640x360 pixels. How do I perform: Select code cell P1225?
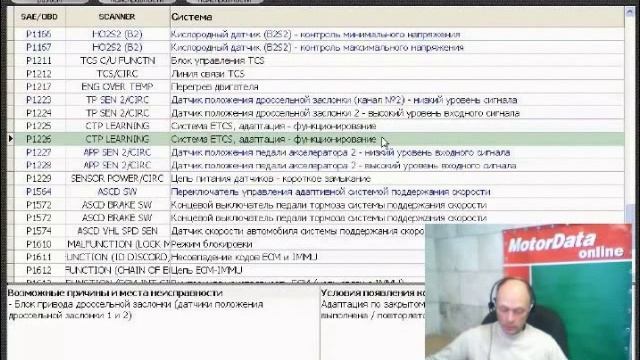pyautogui.click(x=39, y=126)
